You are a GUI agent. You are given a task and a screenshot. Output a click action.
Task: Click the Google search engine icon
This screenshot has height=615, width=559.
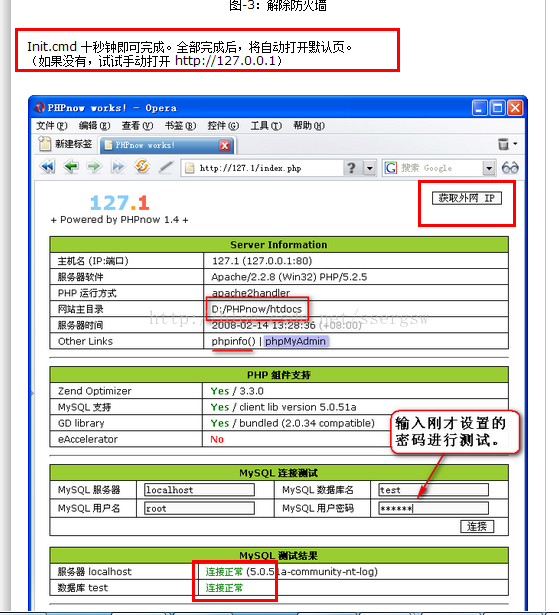tap(391, 168)
